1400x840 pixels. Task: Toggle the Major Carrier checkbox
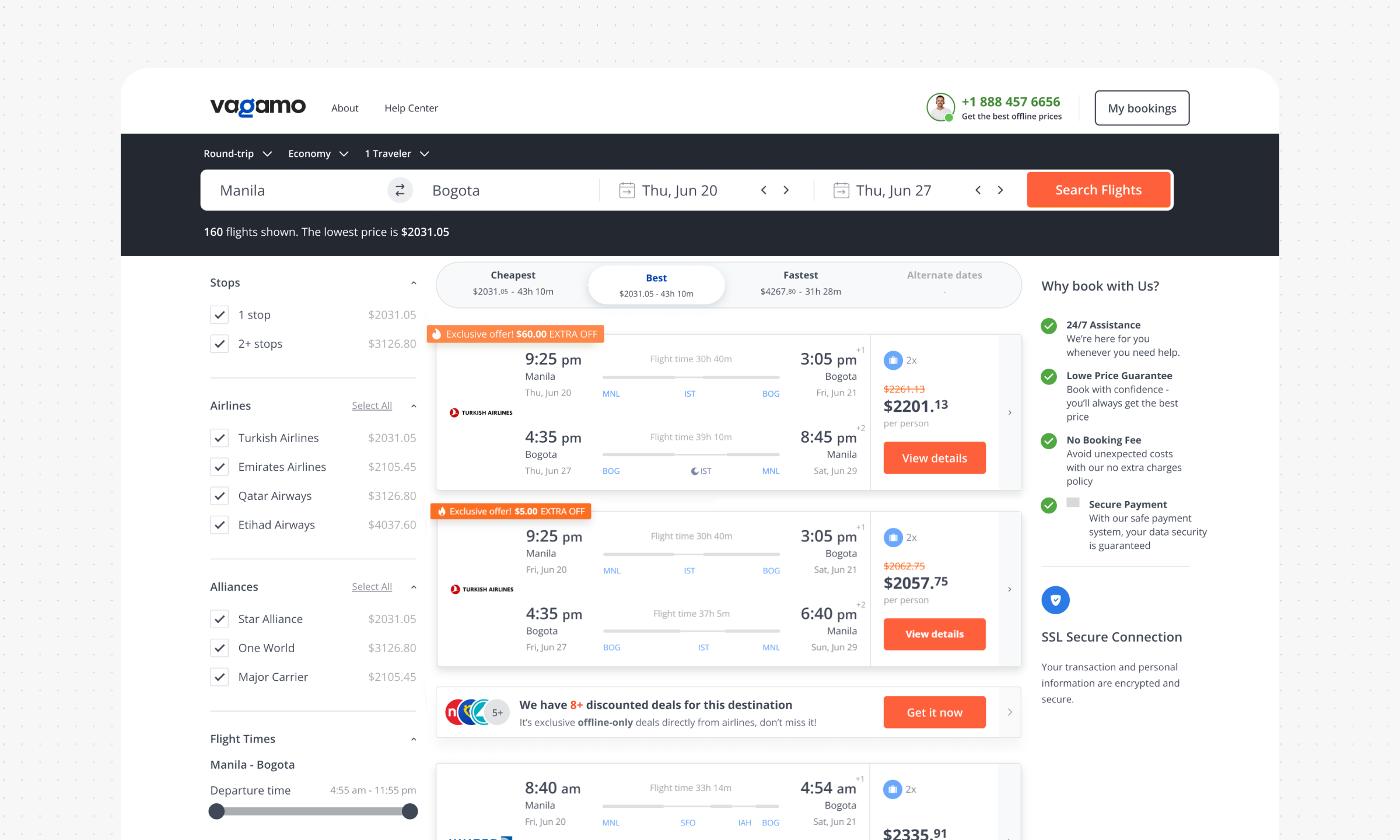[x=219, y=677]
